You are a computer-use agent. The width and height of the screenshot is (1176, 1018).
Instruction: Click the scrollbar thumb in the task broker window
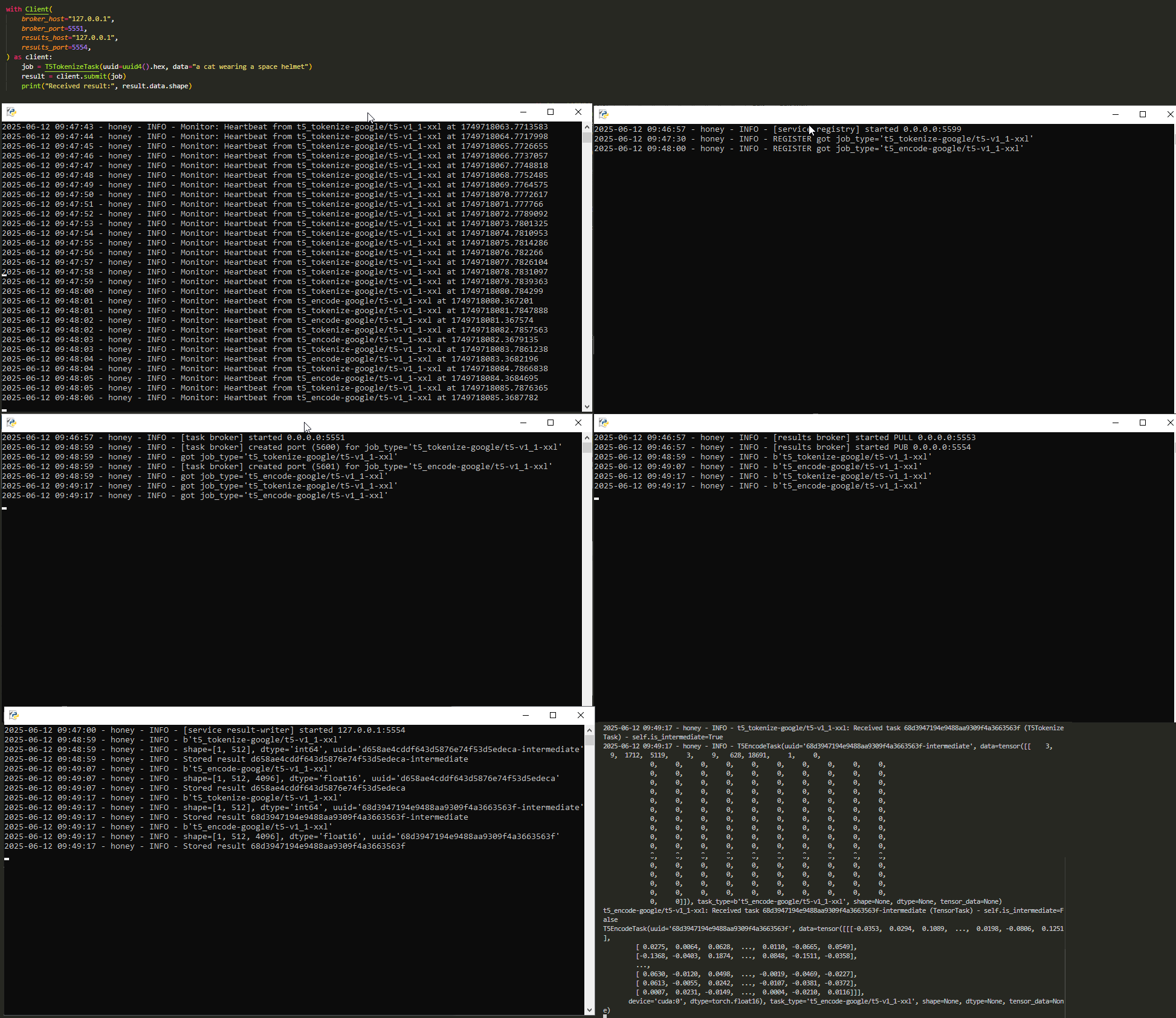click(587, 448)
